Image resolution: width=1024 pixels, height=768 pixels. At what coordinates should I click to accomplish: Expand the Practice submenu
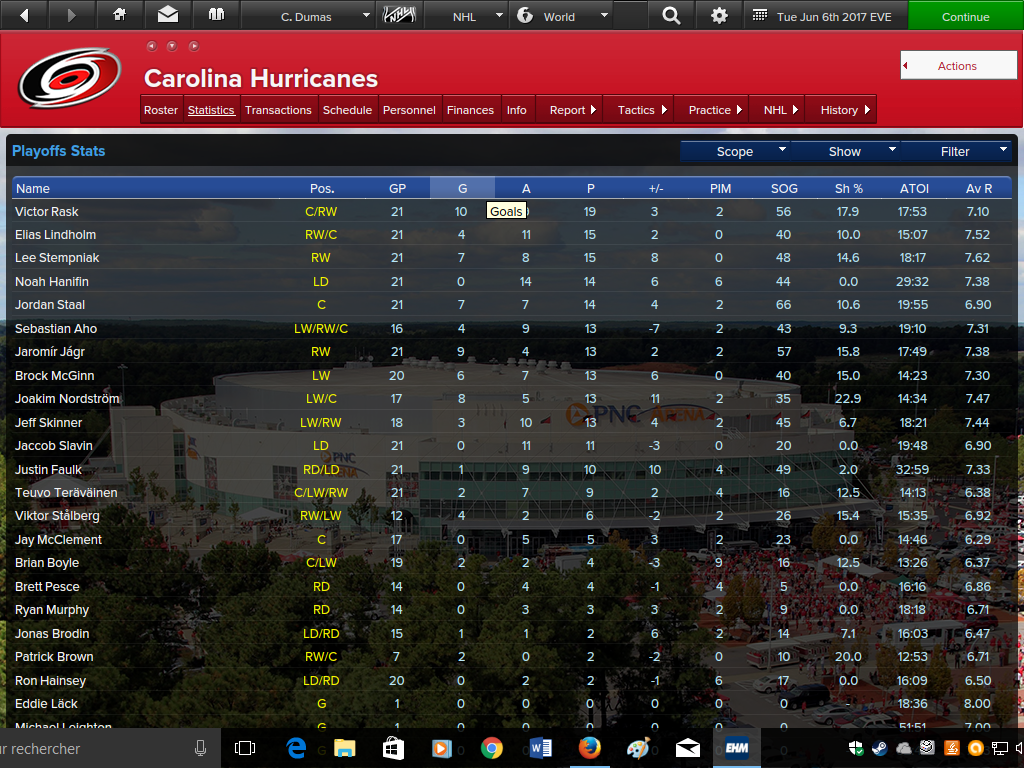pyautogui.click(x=711, y=110)
